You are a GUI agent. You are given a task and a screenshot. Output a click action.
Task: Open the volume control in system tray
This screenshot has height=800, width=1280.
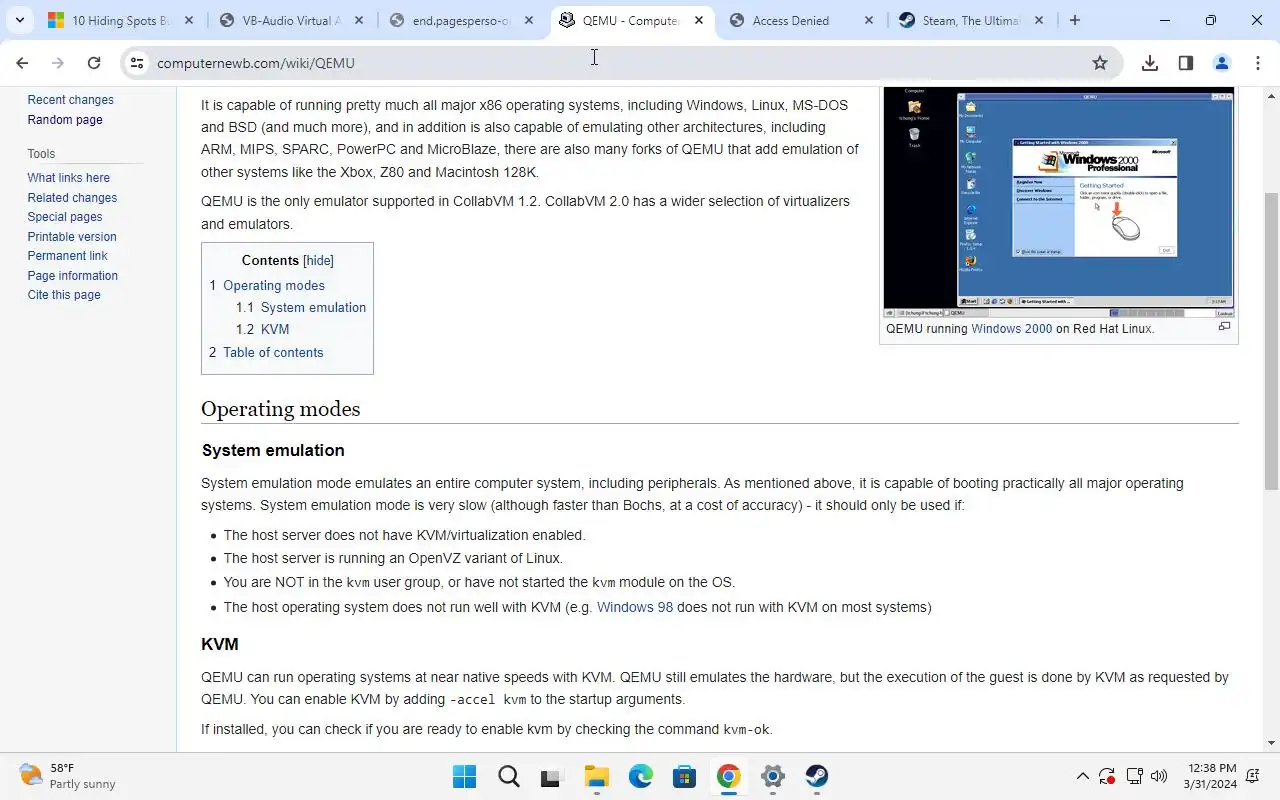click(x=1159, y=776)
